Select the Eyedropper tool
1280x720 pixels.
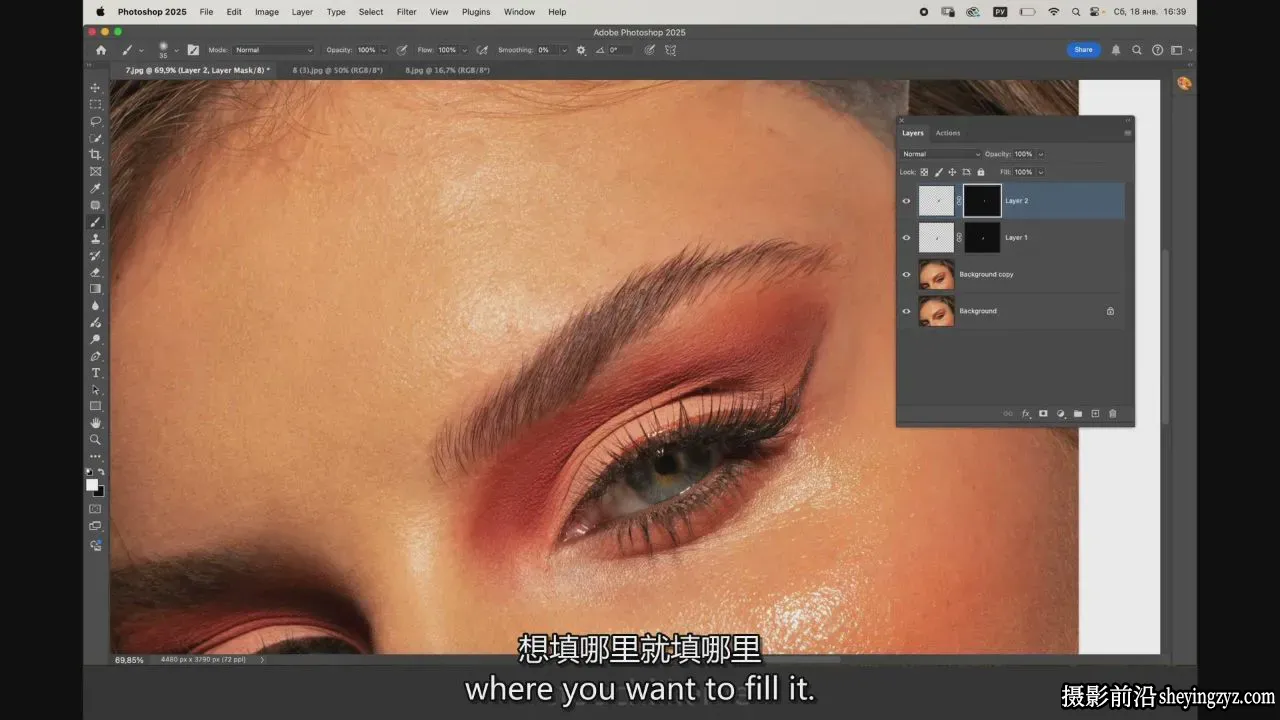(x=96, y=188)
